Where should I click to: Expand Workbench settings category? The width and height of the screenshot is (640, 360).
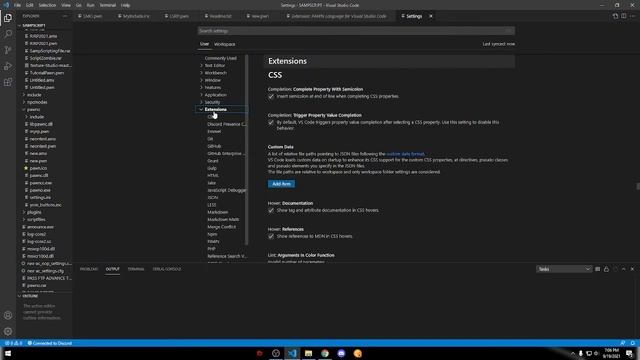click(x=216, y=73)
